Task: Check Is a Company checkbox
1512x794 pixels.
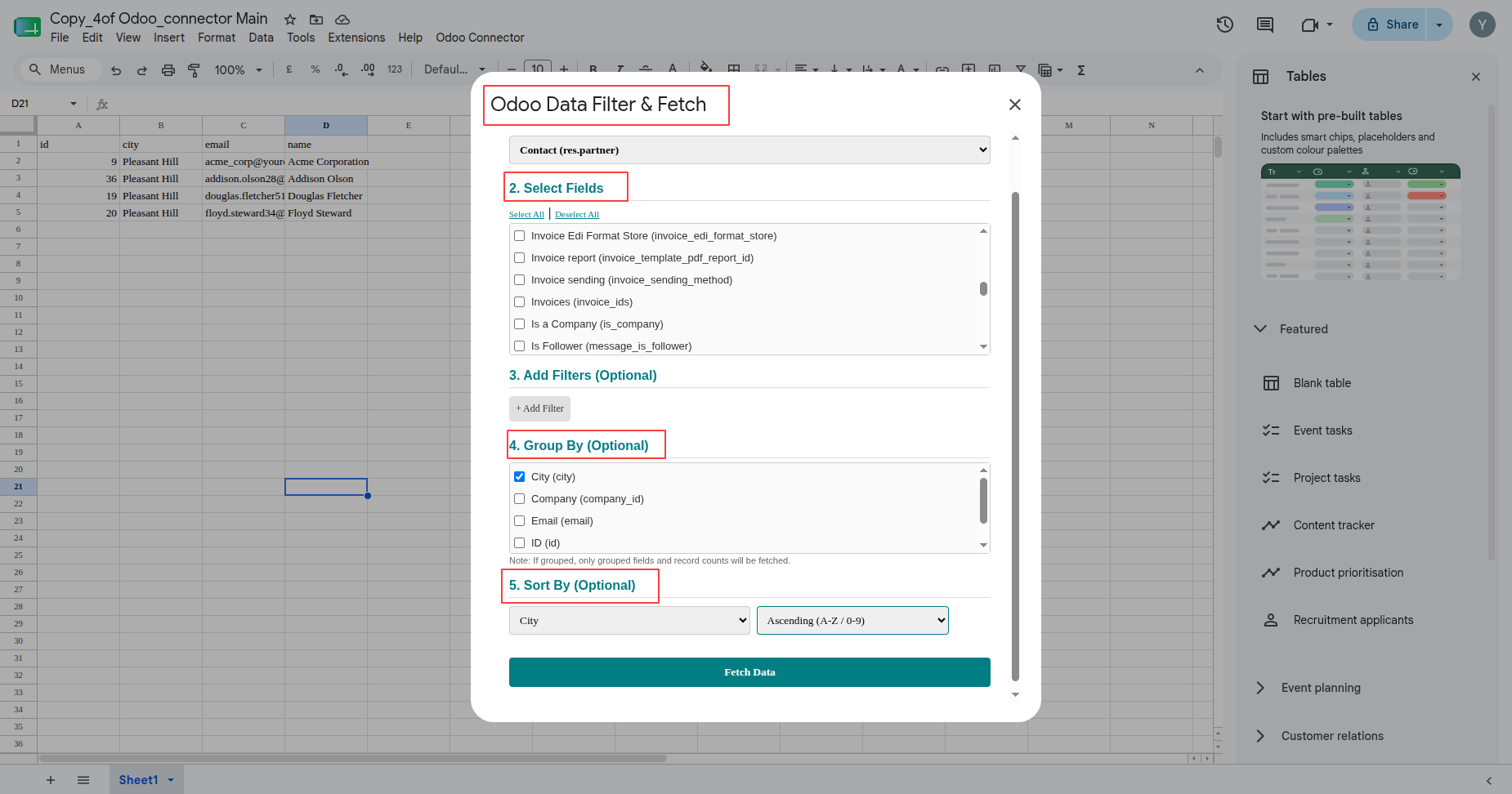Action: point(519,324)
